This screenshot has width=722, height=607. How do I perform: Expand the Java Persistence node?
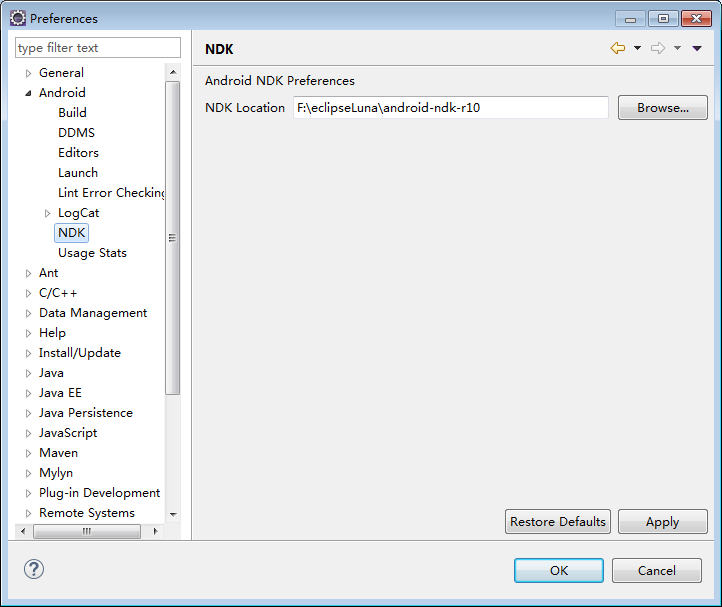(x=29, y=414)
